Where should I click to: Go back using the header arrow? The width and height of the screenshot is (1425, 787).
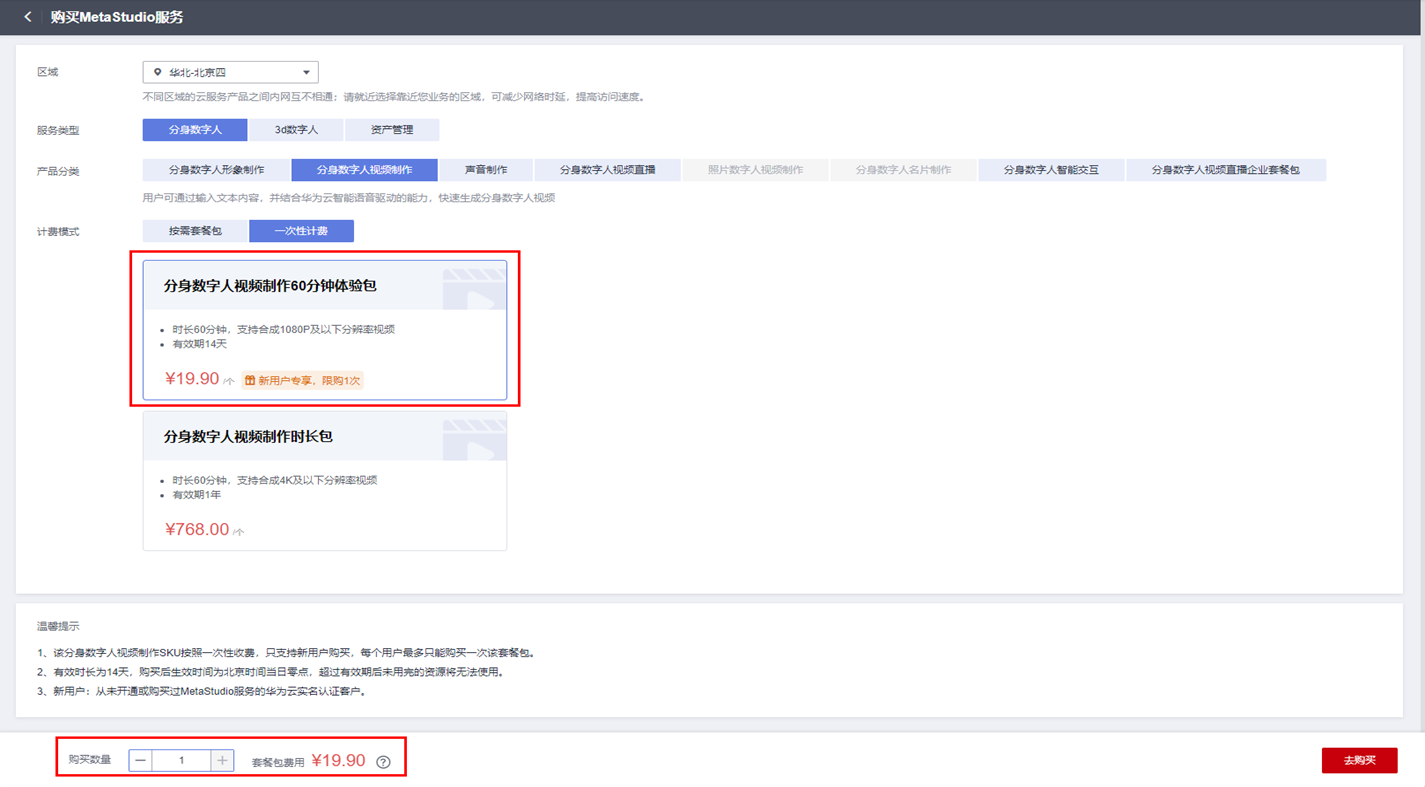(x=28, y=17)
